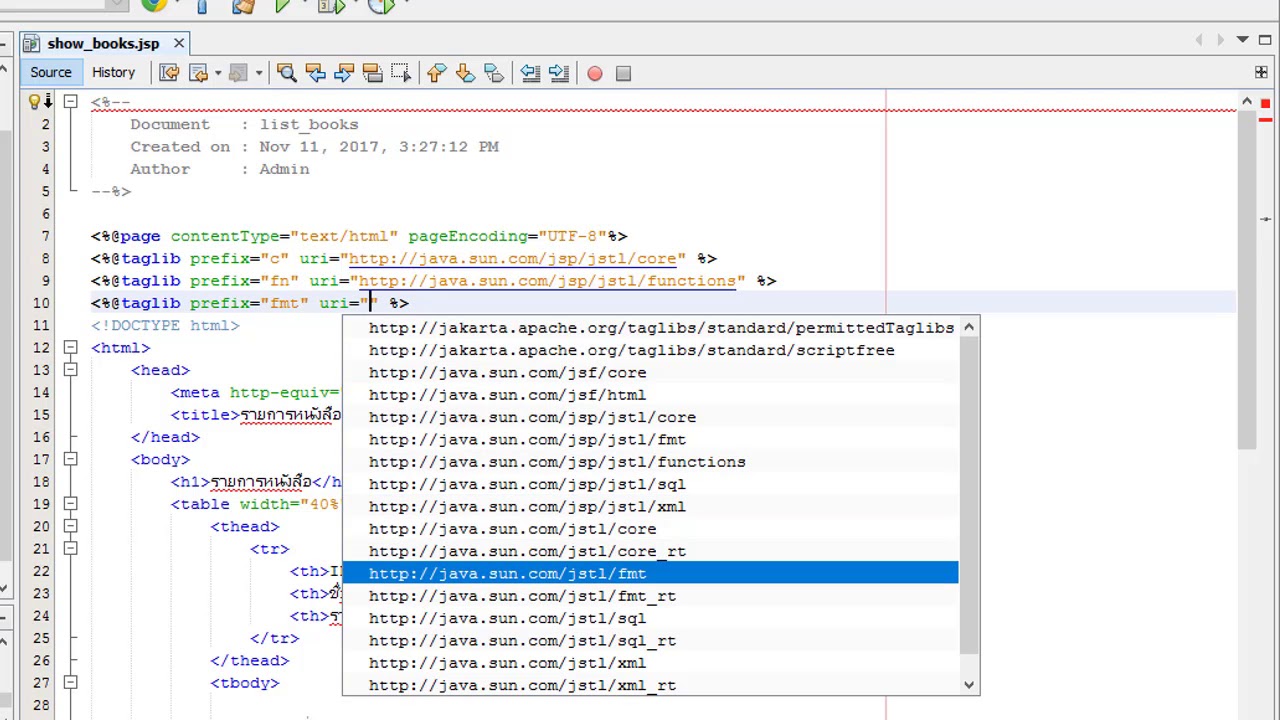The height and width of the screenshot is (720, 1280).
Task: Toggle Highlight Search in editor toolbar
Action: tap(372, 73)
